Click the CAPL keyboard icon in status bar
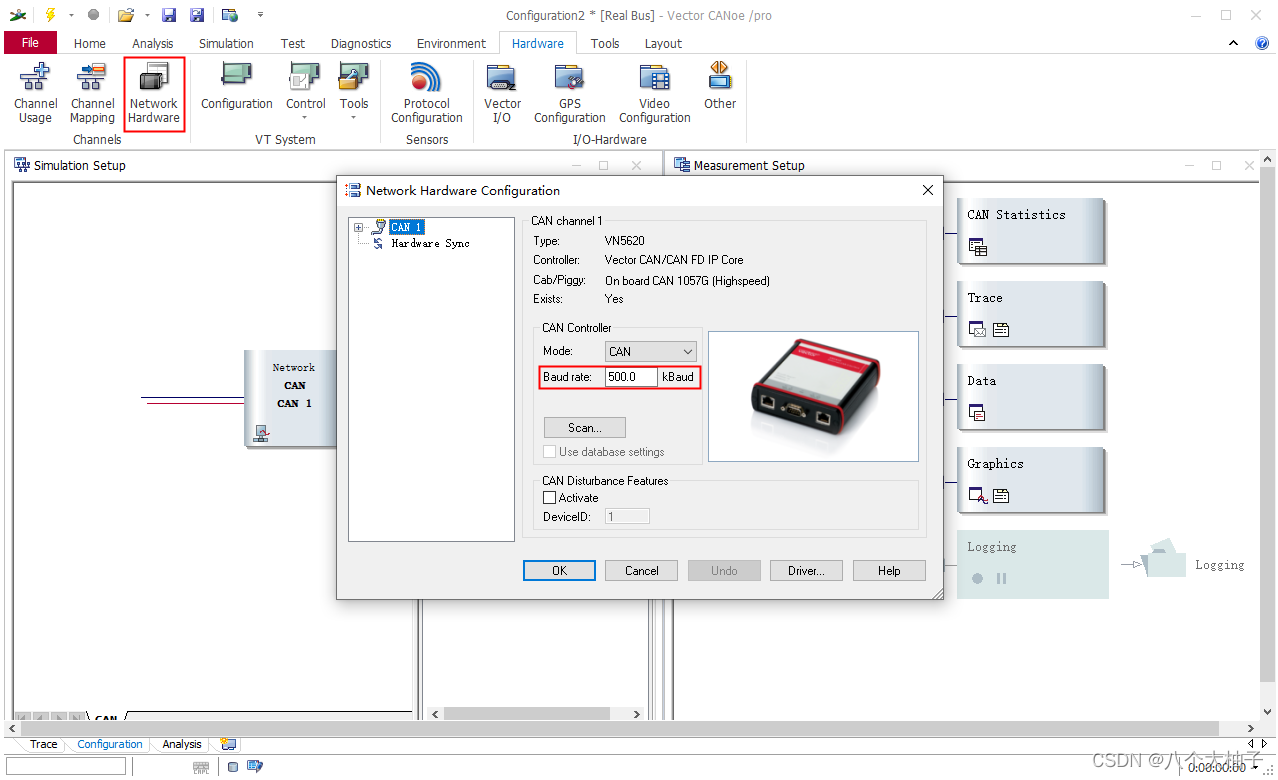Viewport: 1278px width, 780px height. click(x=201, y=767)
